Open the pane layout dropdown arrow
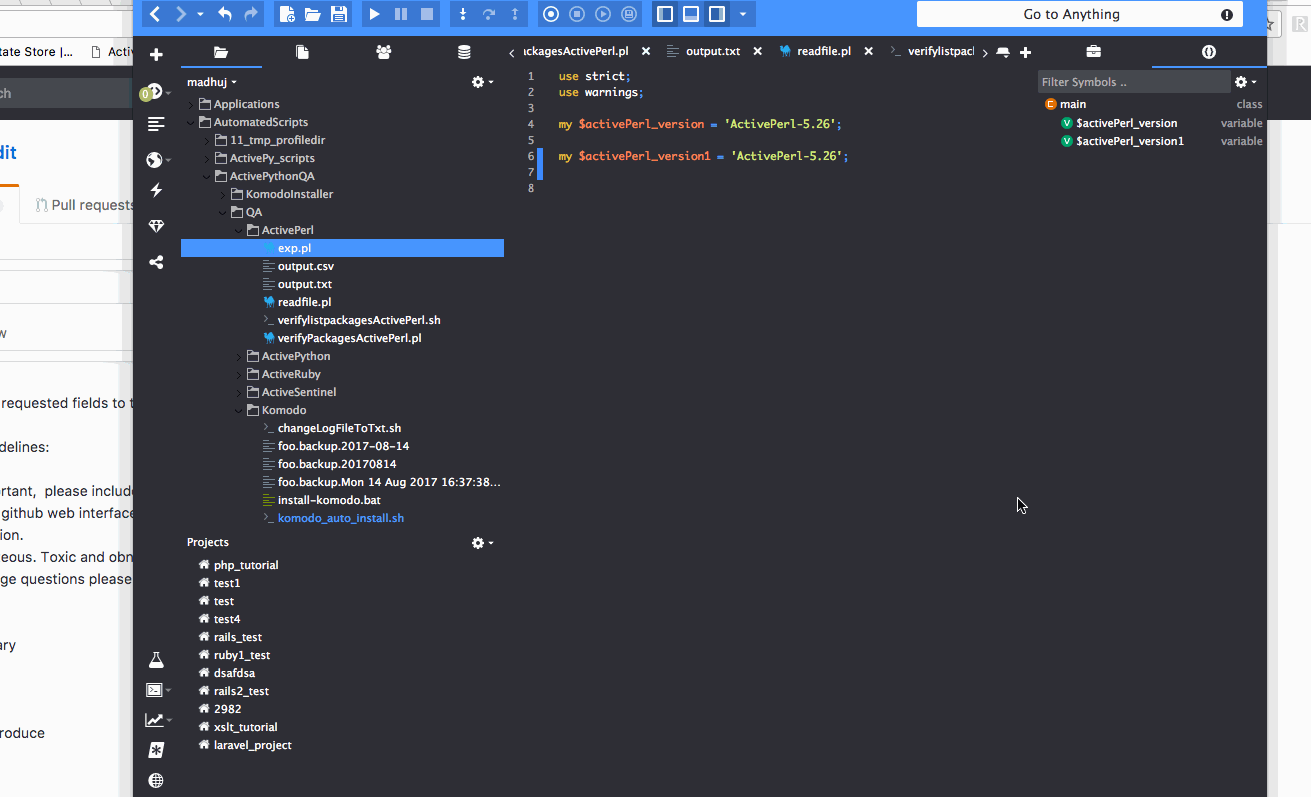The image size is (1311, 797). 742,14
